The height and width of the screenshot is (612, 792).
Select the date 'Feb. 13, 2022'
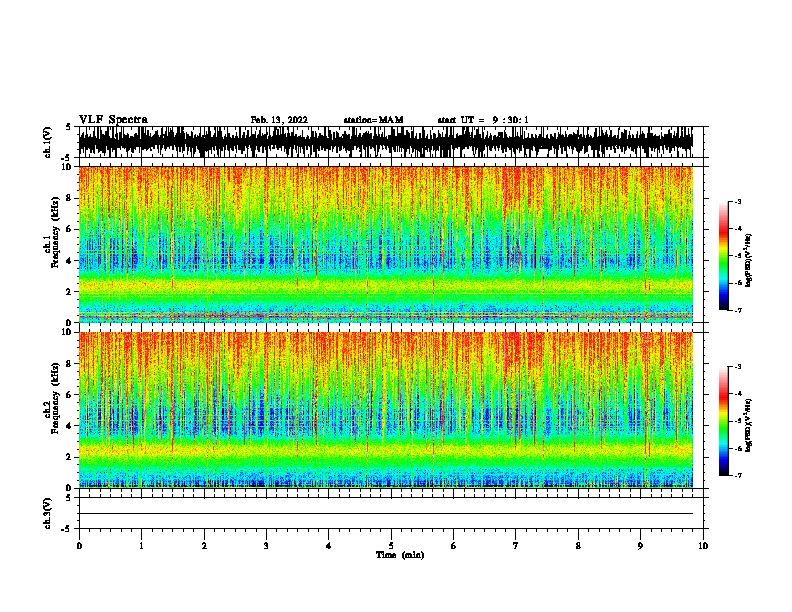tap(279, 120)
